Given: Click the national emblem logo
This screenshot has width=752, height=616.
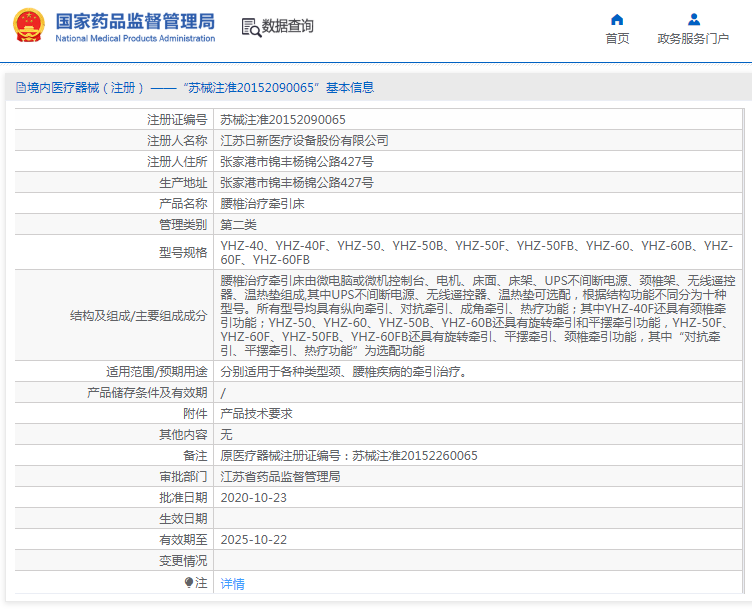Looking at the screenshot, I should 29,25.
